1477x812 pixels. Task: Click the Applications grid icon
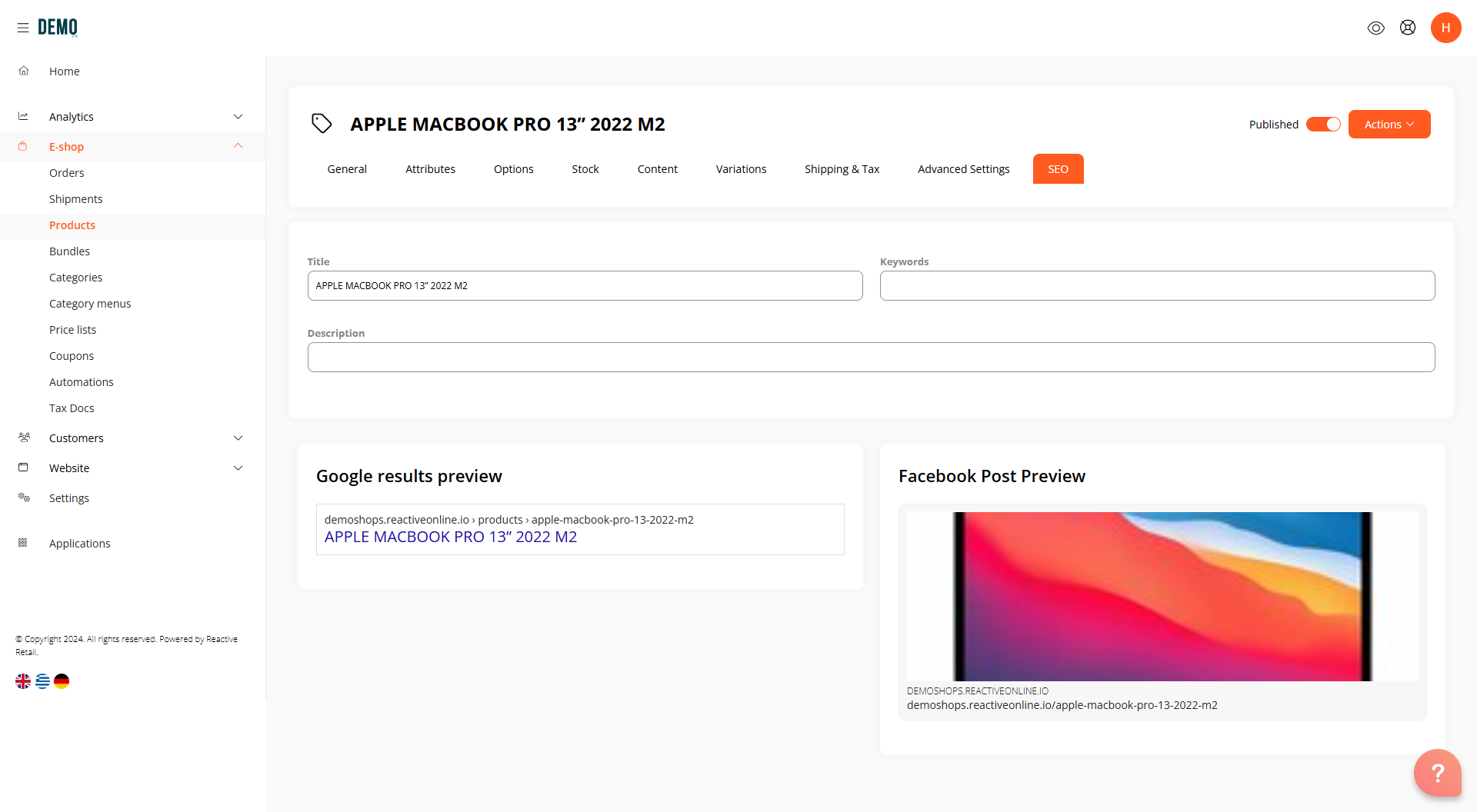(x=23, y=543)
